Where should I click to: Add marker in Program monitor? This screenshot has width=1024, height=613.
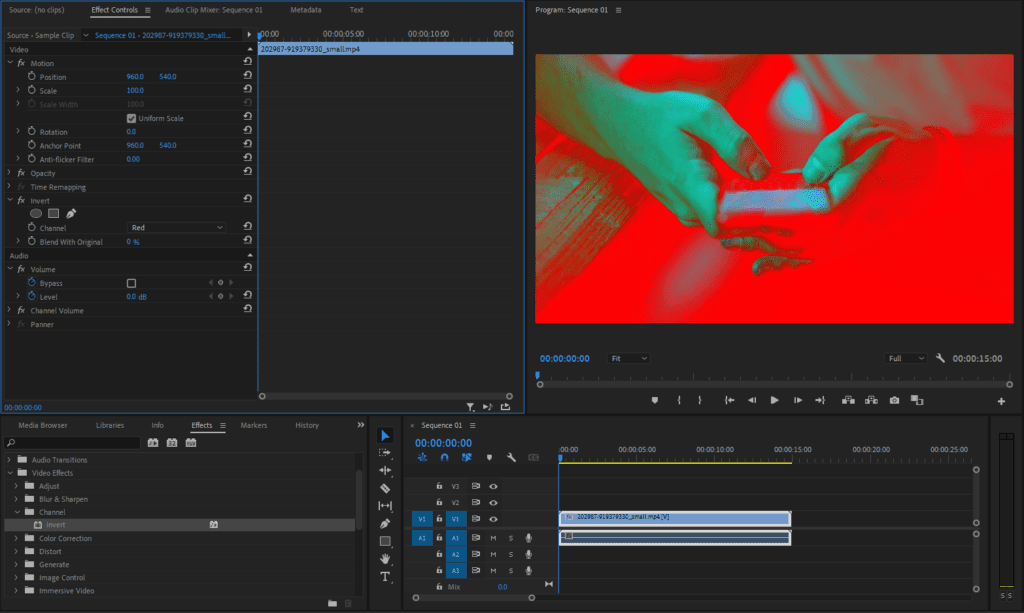655,400
